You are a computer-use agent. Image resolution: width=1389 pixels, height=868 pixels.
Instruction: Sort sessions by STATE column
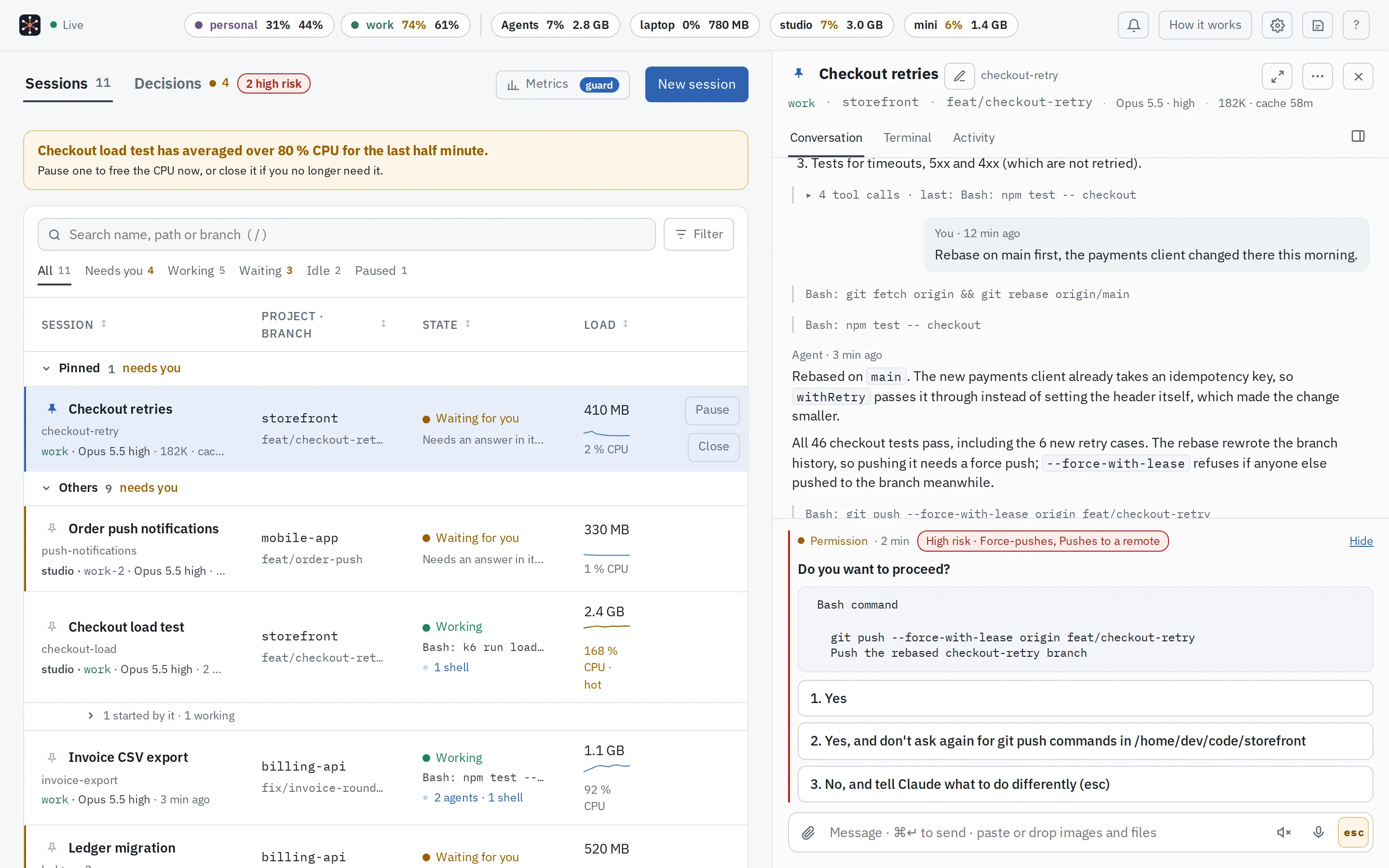(447, 325)
